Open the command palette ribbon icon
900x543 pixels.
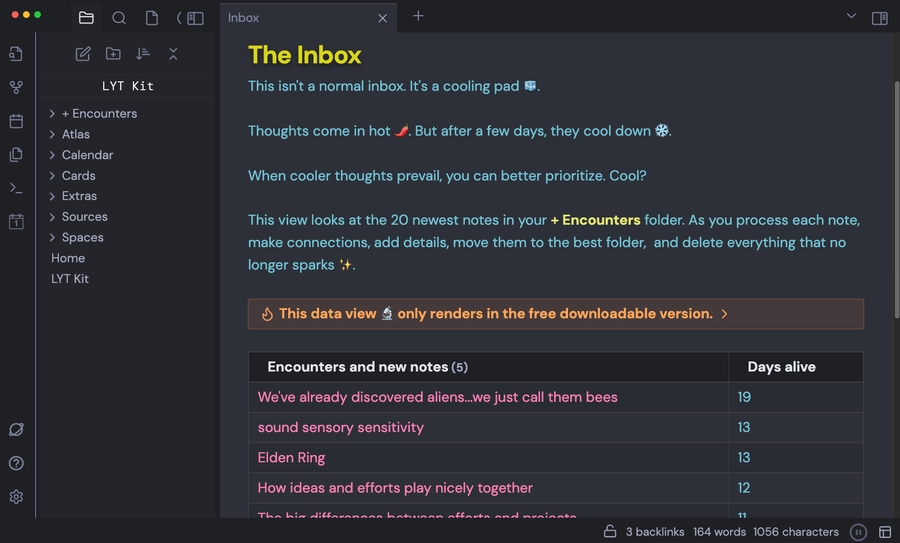click(x=16, y=188)
